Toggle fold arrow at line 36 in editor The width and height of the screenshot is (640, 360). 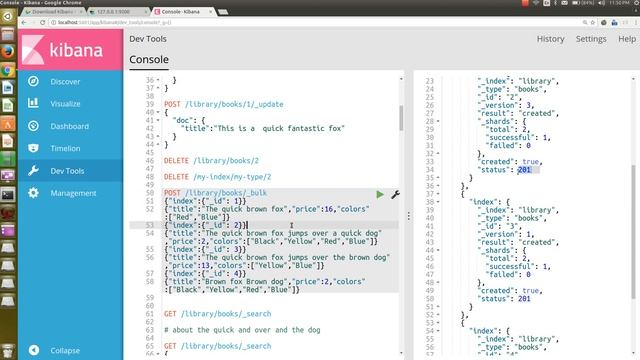tap(158, 80)
